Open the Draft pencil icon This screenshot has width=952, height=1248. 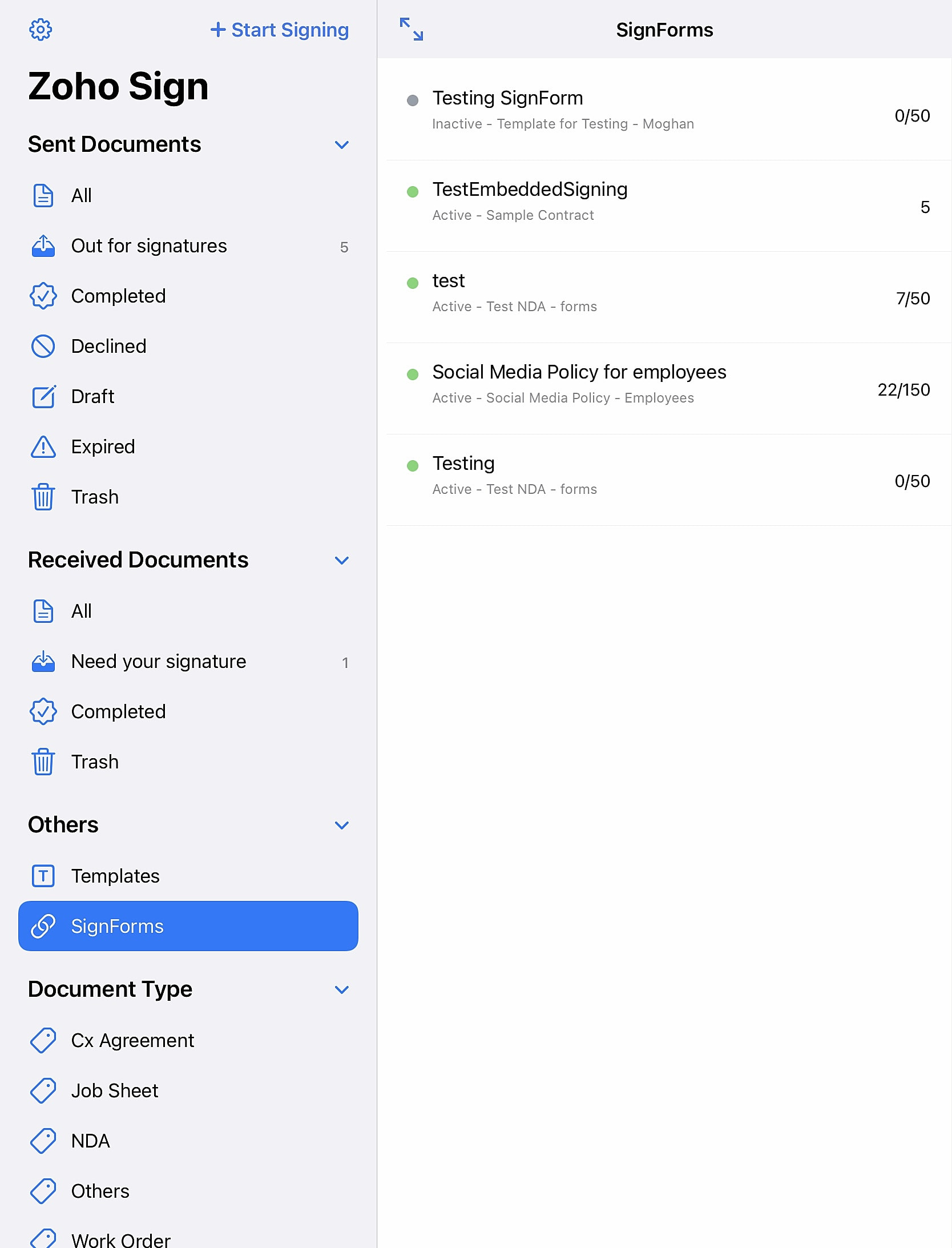tap(43, 397)
